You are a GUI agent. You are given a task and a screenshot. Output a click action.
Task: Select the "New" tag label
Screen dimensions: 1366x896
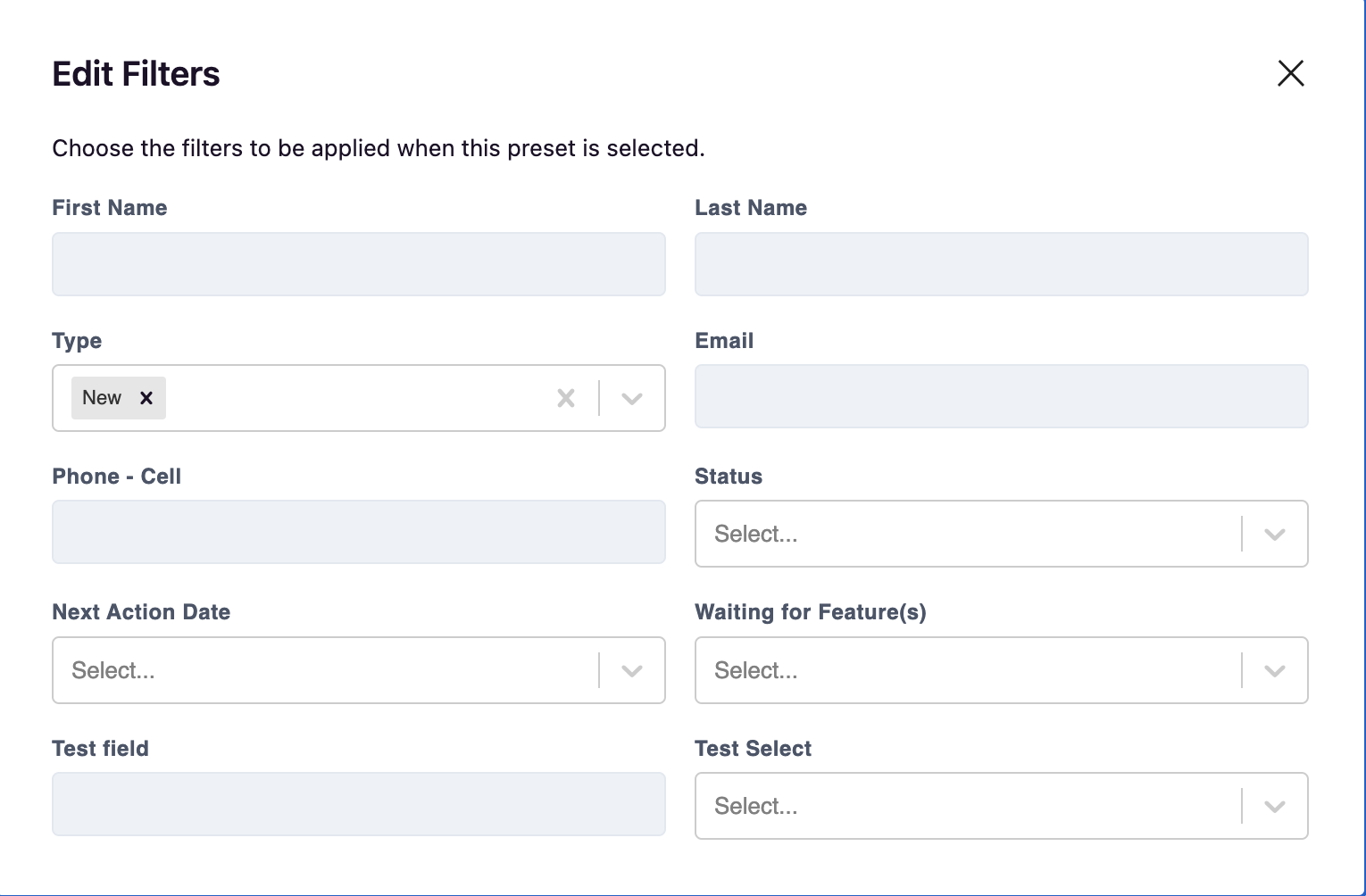click(102, 397)
